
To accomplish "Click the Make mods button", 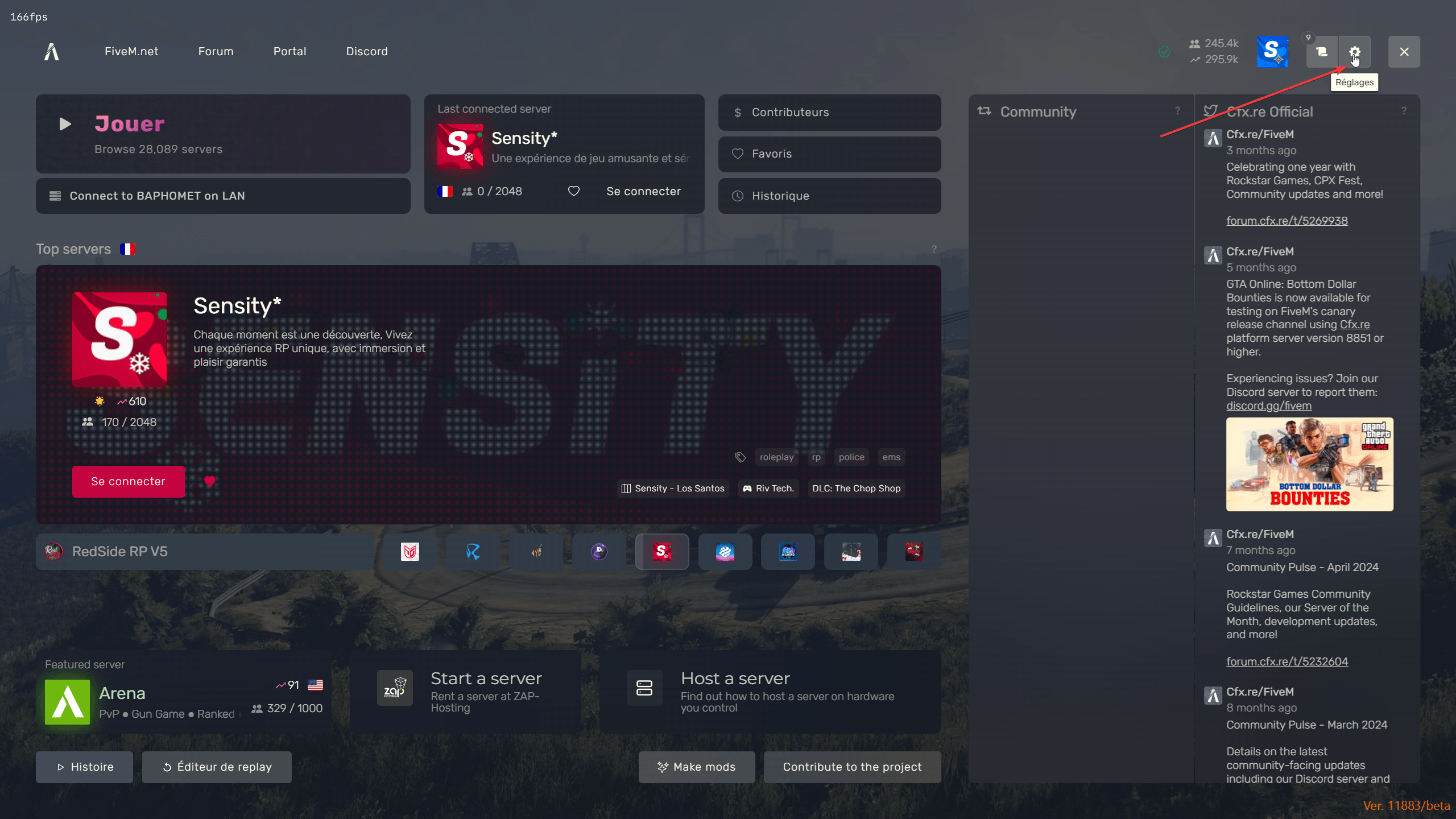I will pyautogui.click(x=697, y=767).
